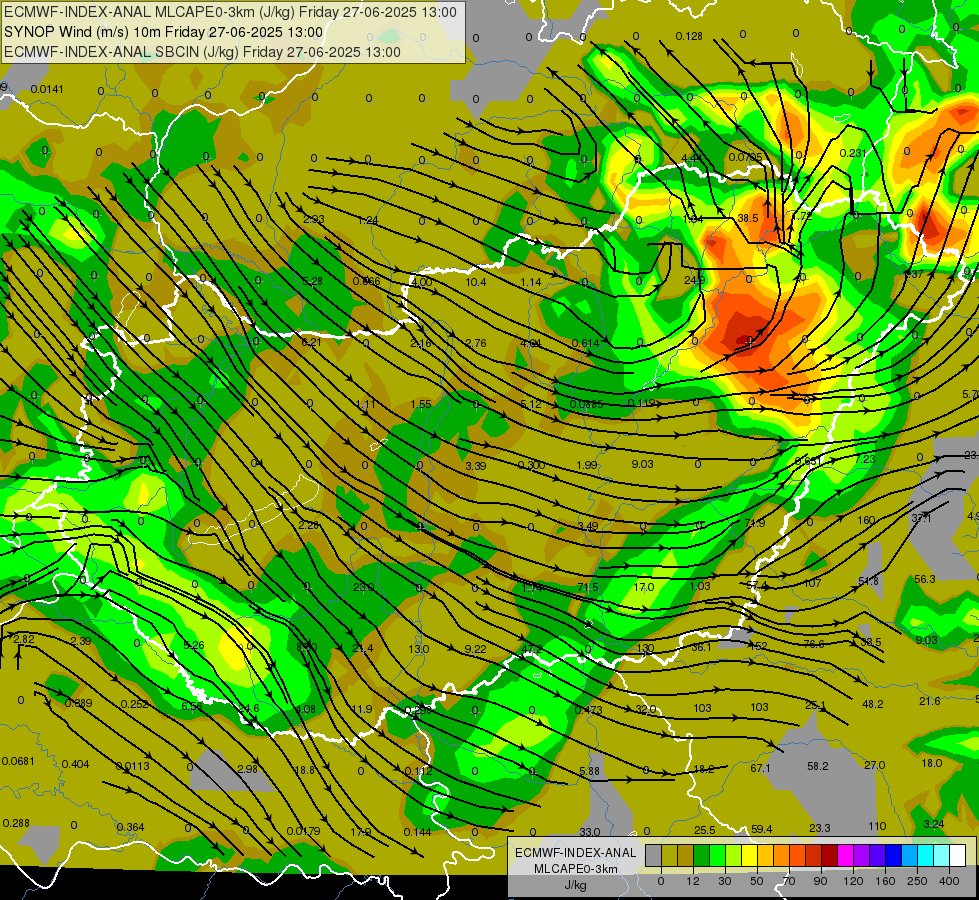Click the 59.4 value on the map
The height and width of the screenshot is (900, 979).
click(x=762, y=829)
